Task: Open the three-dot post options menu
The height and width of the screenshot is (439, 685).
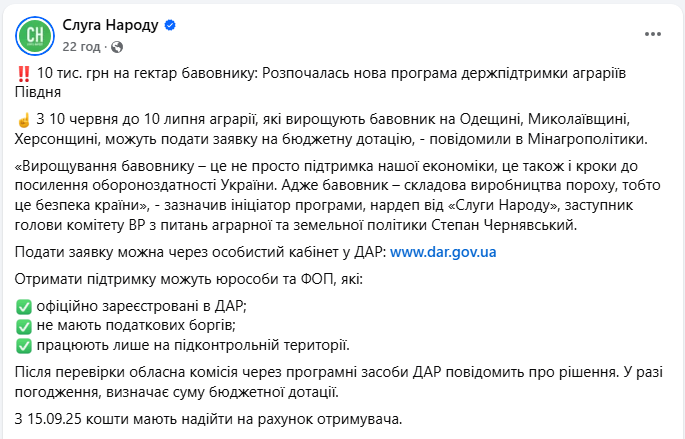Action: click(x=653, y=33)
